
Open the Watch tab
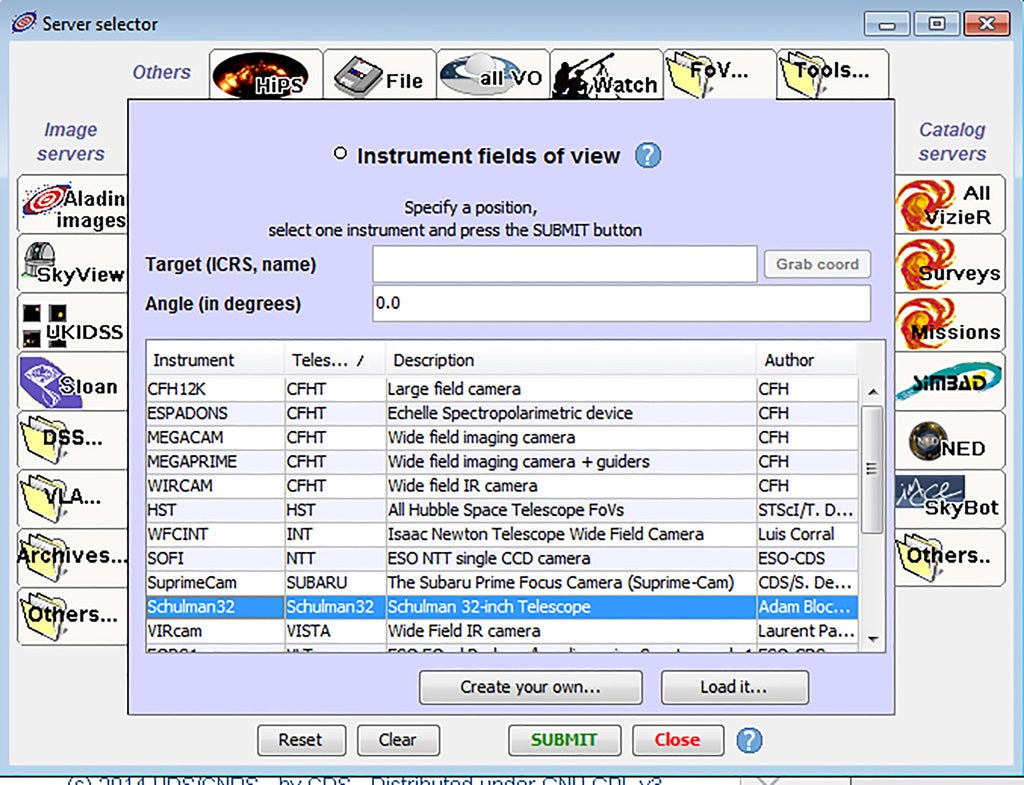[607, 75]
